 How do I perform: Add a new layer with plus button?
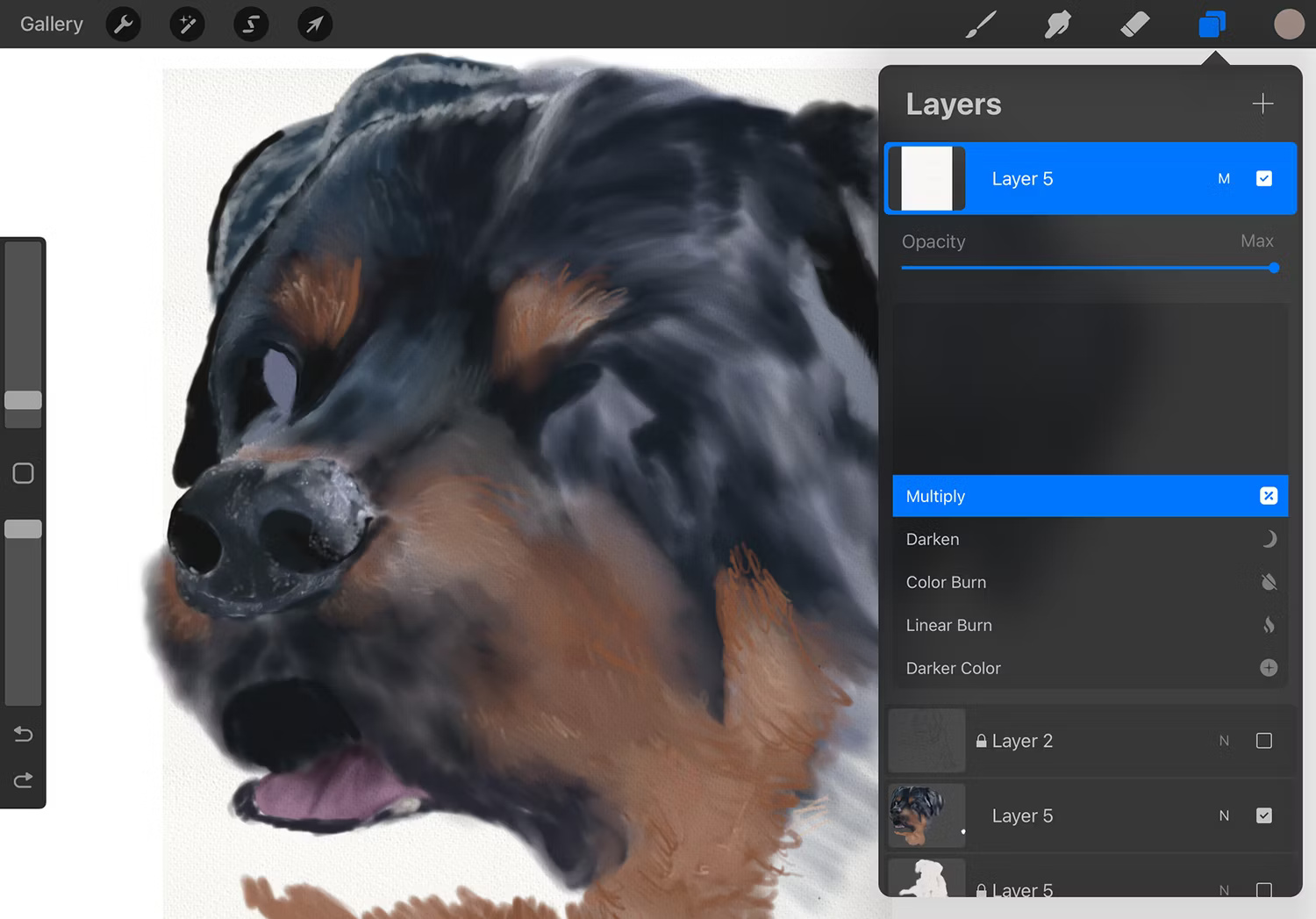pyautogui.click(x=1262, y=104)
